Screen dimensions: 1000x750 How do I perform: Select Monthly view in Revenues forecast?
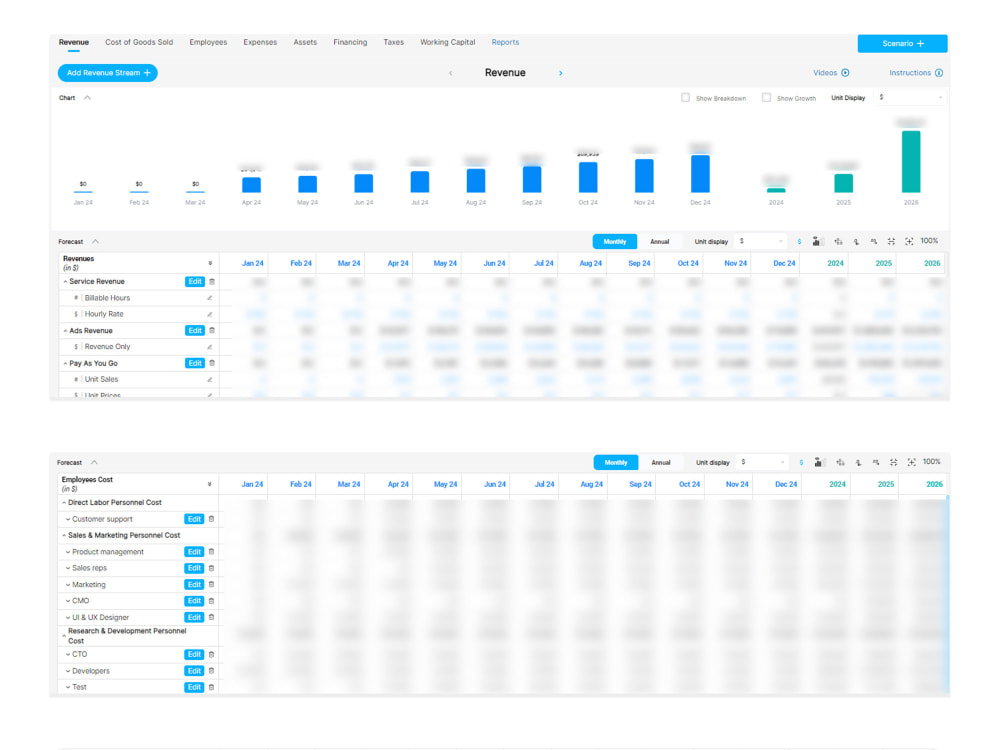point(615,242)
